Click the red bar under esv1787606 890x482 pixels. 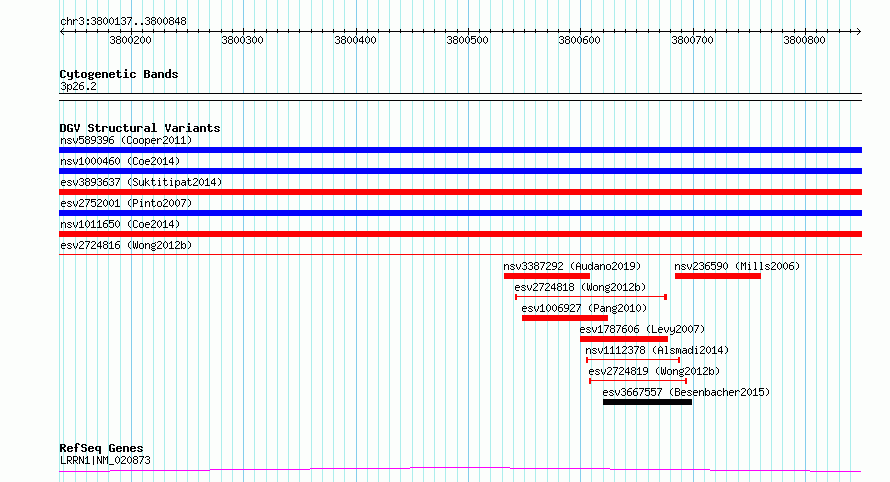[x=624, y=340]
